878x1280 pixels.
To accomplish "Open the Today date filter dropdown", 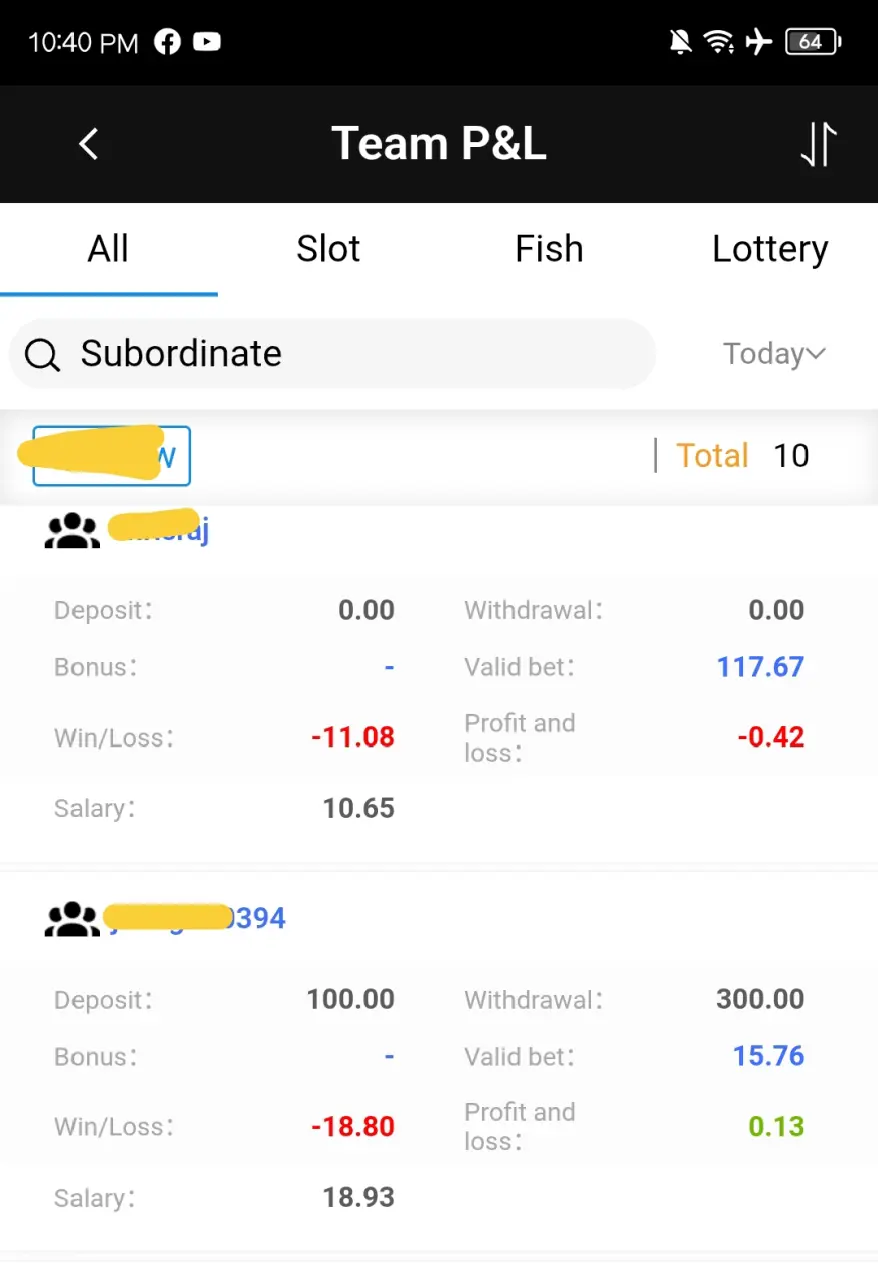I will click(x=774, y=354).
